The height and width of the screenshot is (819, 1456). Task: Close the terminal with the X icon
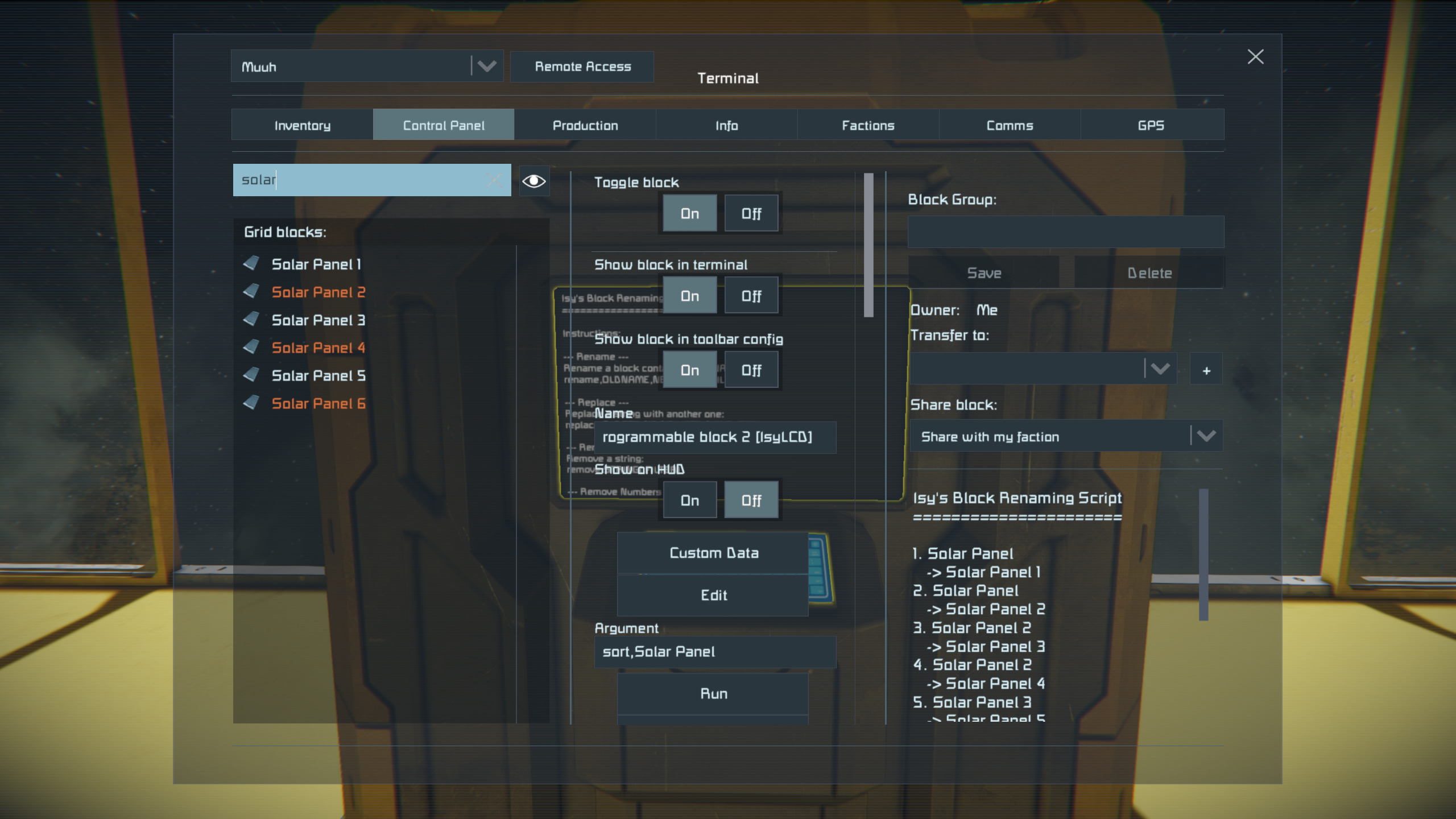click(x=1255, y=56)
